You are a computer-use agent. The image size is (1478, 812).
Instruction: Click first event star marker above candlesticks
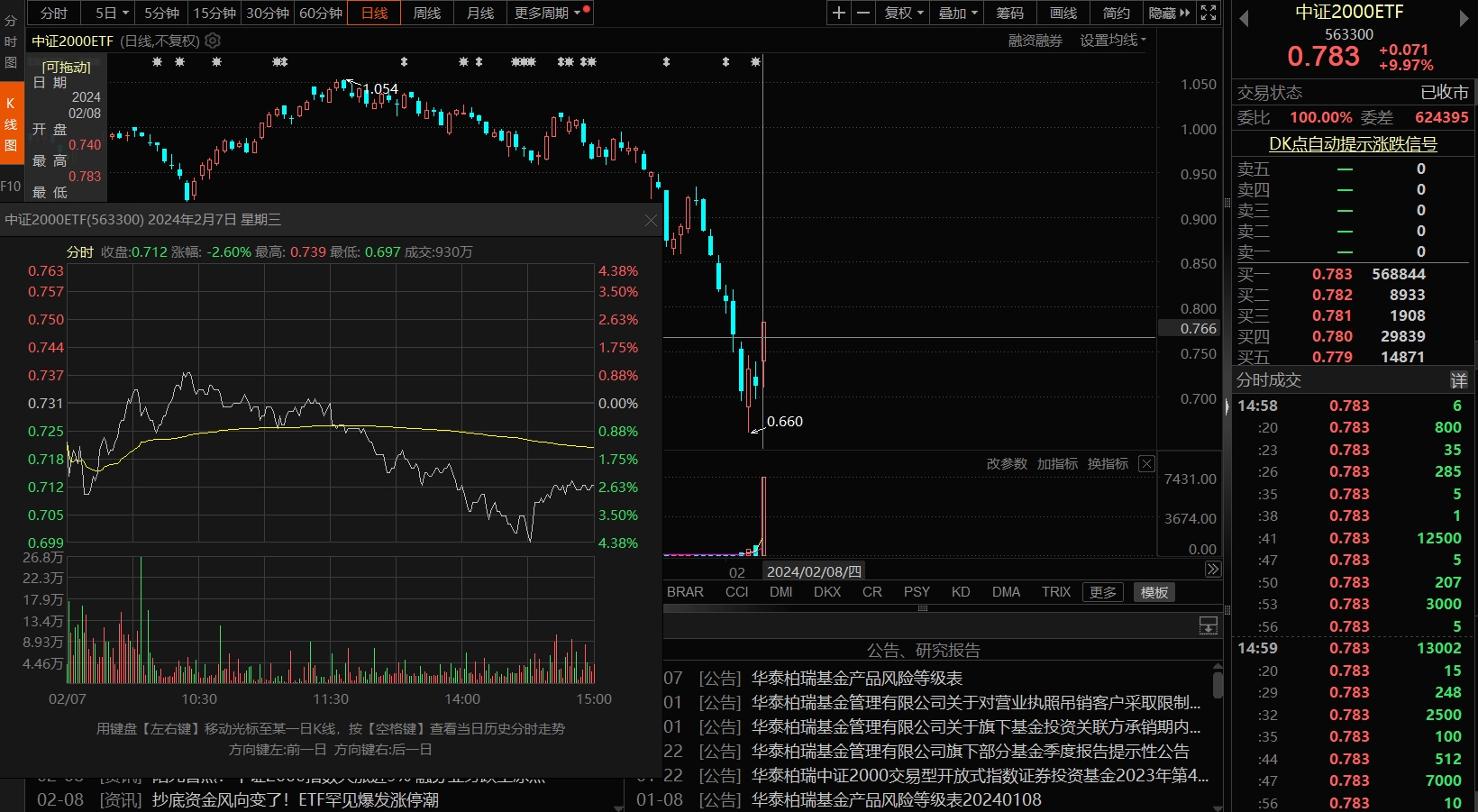click(157, 62)
